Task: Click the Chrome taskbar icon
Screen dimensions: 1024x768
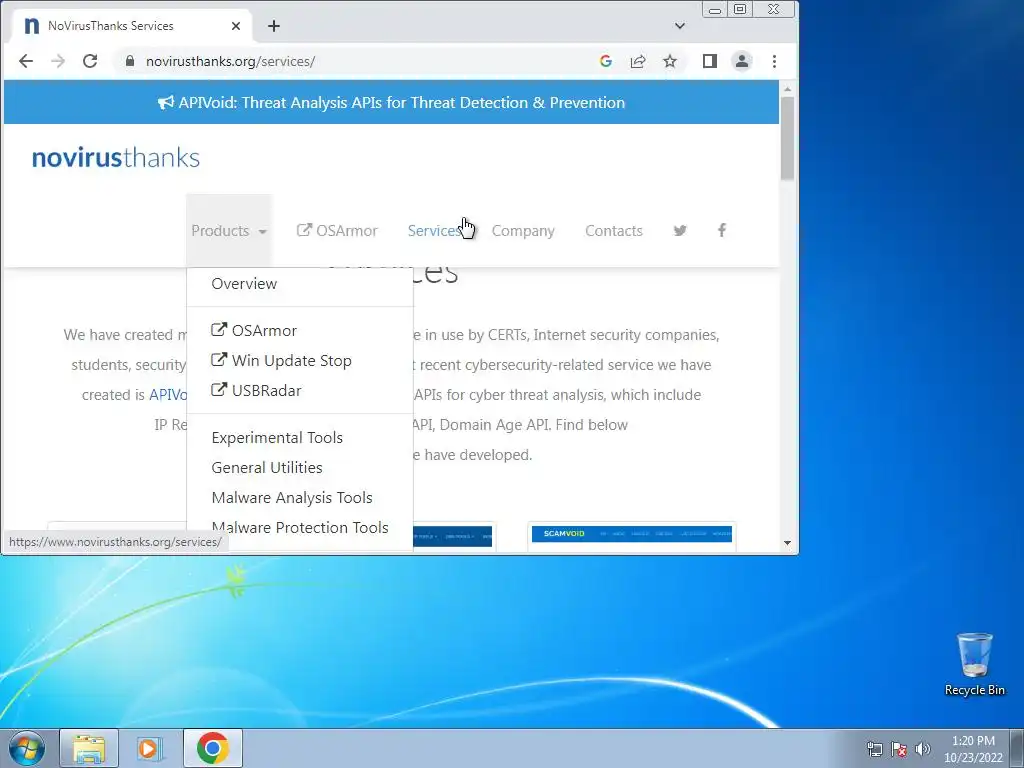Action: coord(212,748)
